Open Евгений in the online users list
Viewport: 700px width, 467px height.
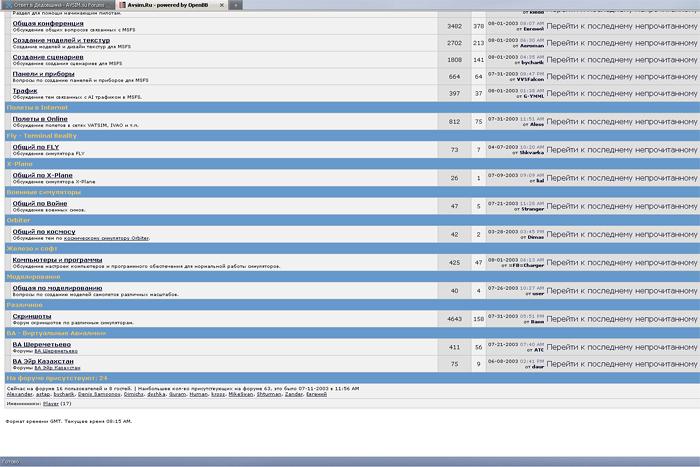coord(317,394)
